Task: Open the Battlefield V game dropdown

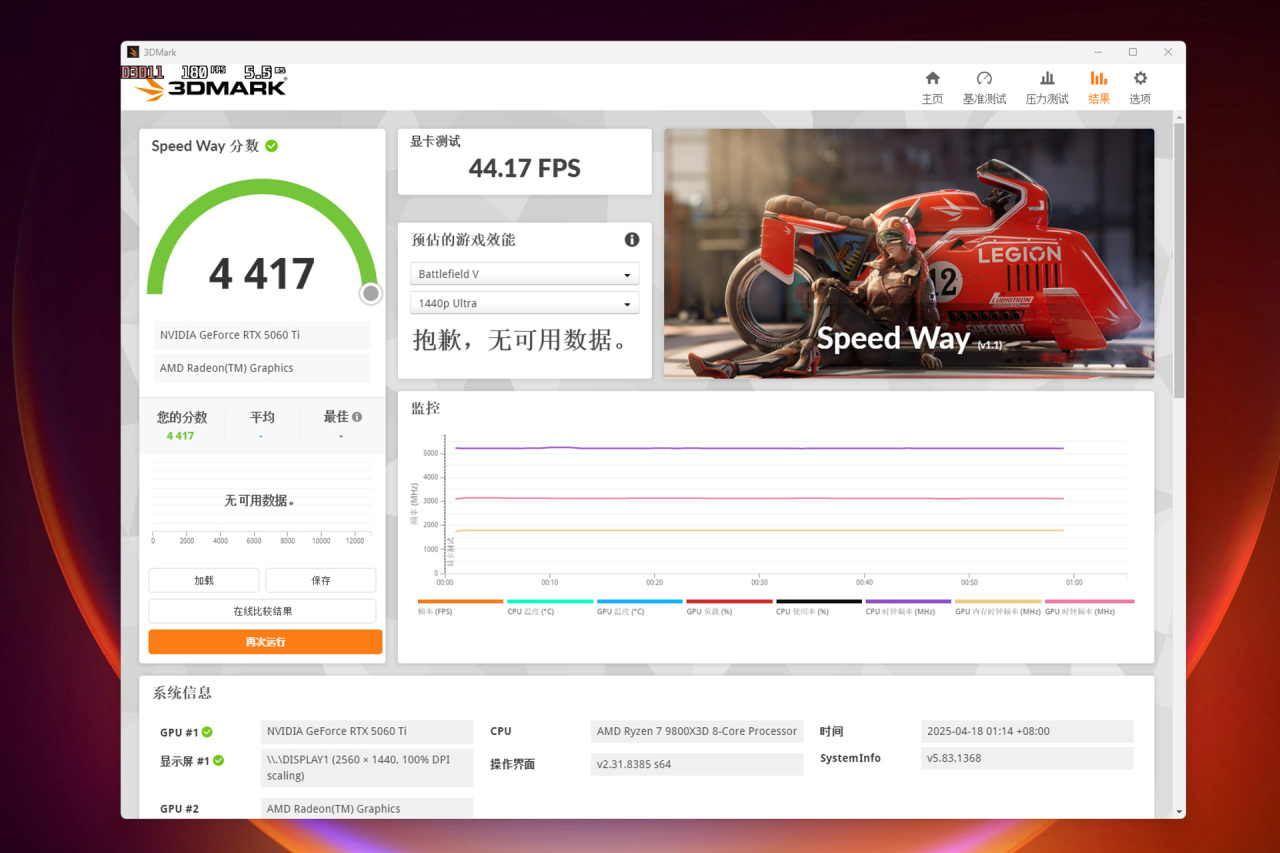Action: click(524, 274)
